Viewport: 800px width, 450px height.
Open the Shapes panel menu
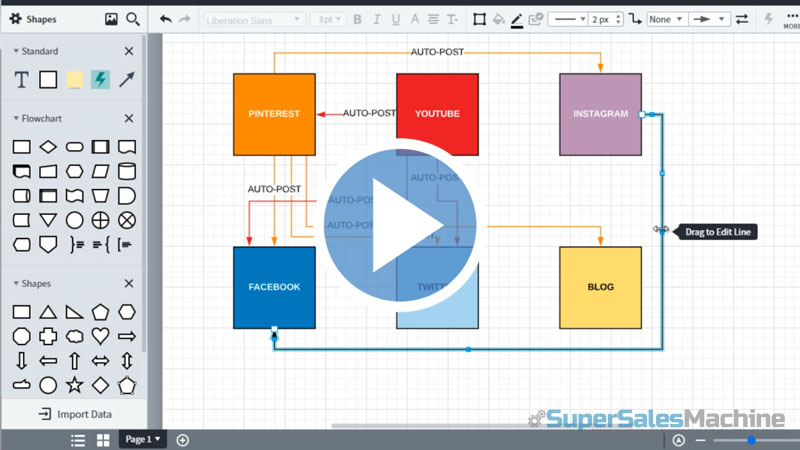16,19
